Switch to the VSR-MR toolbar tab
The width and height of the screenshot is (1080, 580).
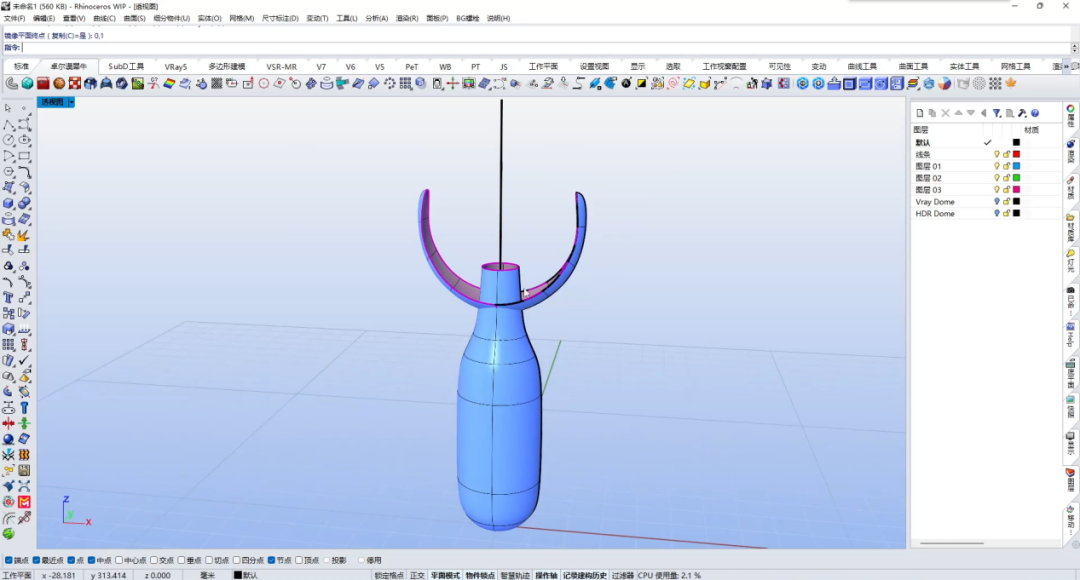tap(281, 67)
